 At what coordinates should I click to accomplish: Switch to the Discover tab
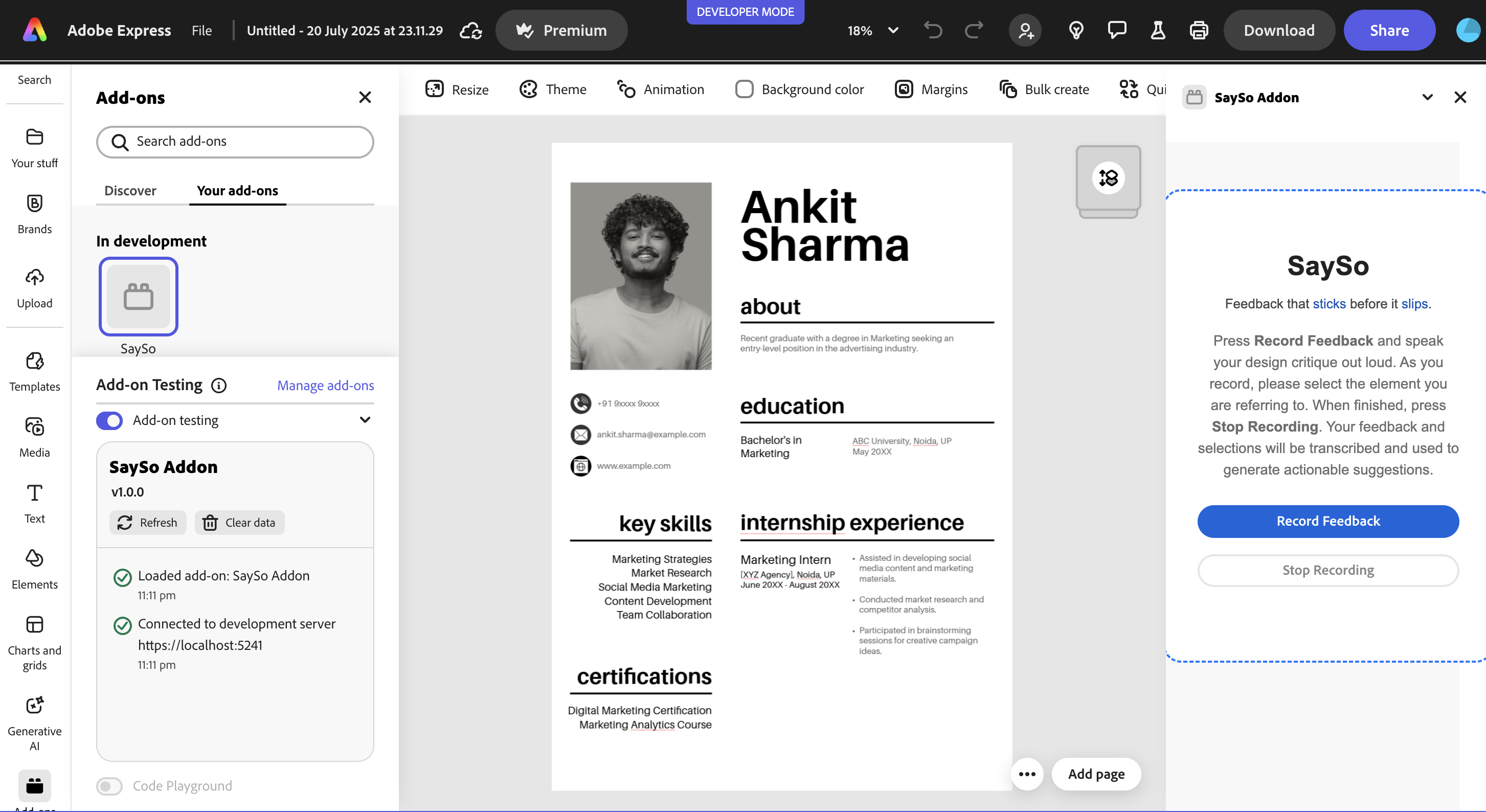pos(130,190)
